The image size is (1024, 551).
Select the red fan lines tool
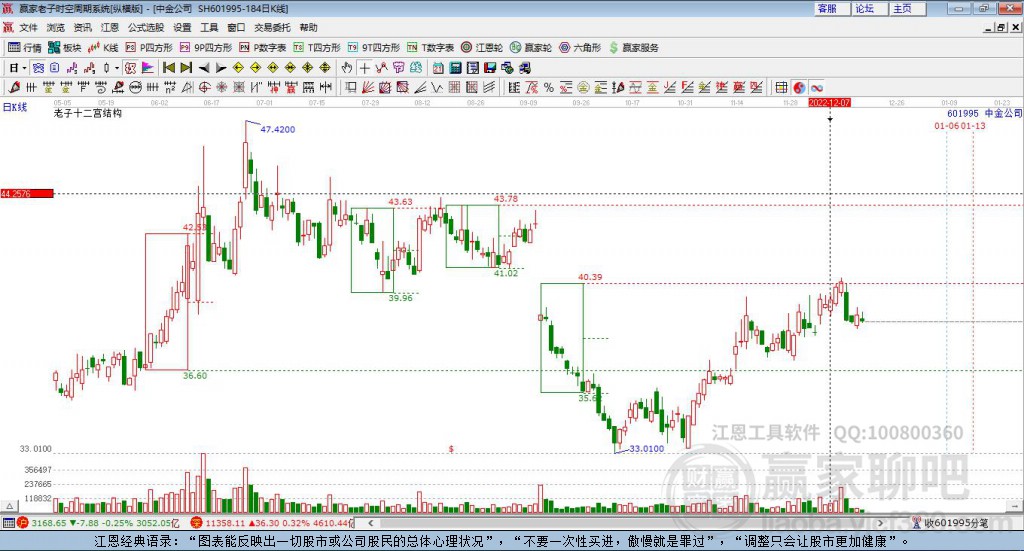(368, 87)
